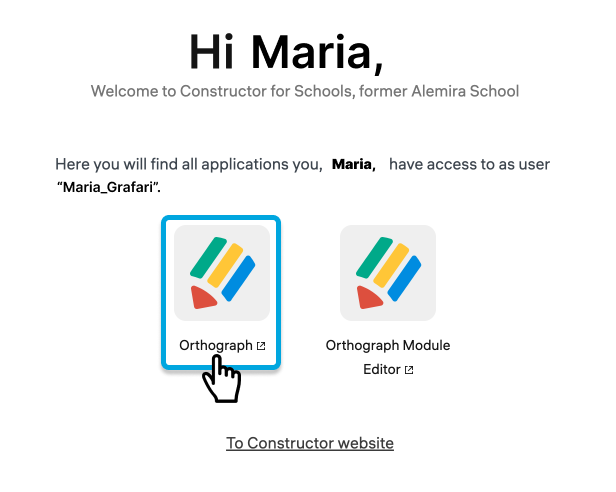Click yellow stripe in Orthograph logo
Image resolution: width=616 pixels, height=492 pixels.
224,267
